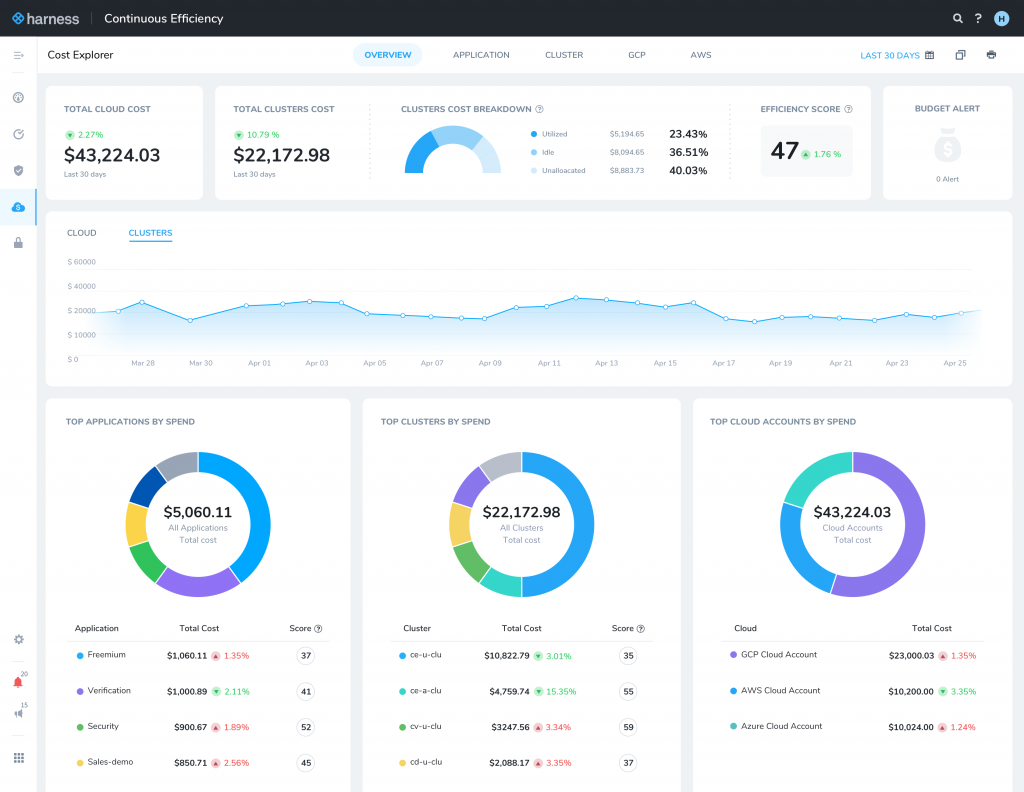Collapse the sidebar with the hamburger icon
The width and height of the screenshot is (1024, 792).
[17, 55]
